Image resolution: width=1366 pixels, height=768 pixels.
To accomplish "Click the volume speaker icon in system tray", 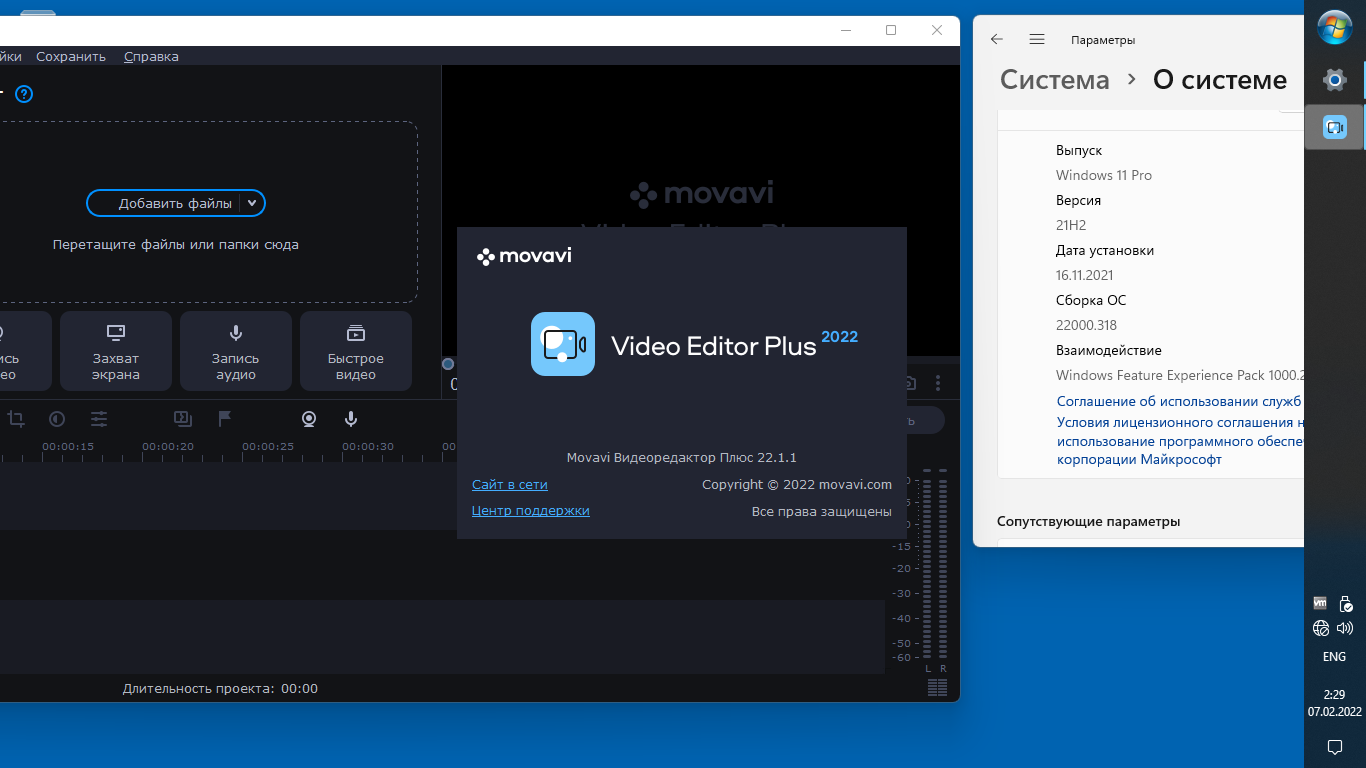I will tap(1345, 628).
